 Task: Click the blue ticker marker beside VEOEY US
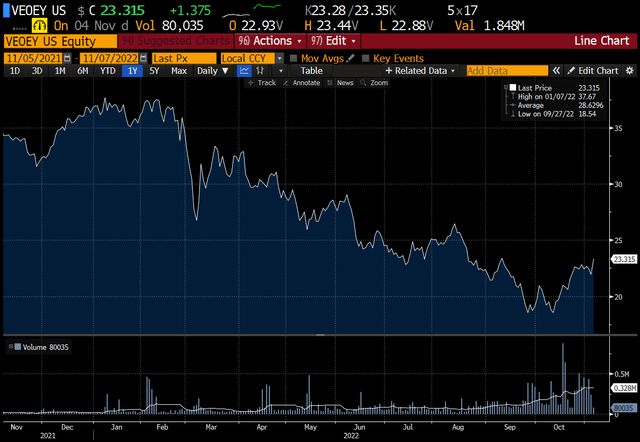pyautogui.click(x=6, y=10)
